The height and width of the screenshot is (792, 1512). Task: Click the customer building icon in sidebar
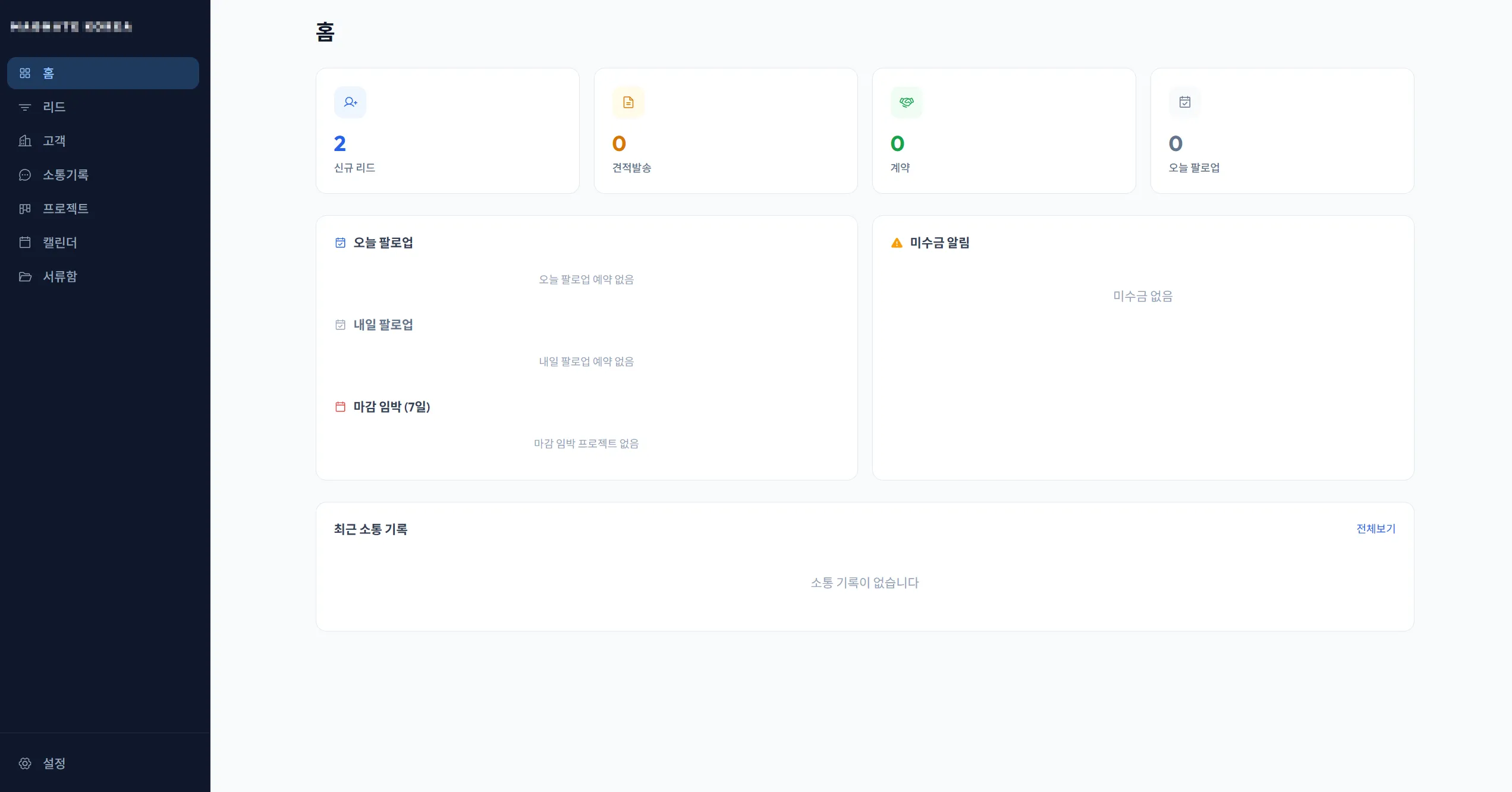tap(25, 141)
